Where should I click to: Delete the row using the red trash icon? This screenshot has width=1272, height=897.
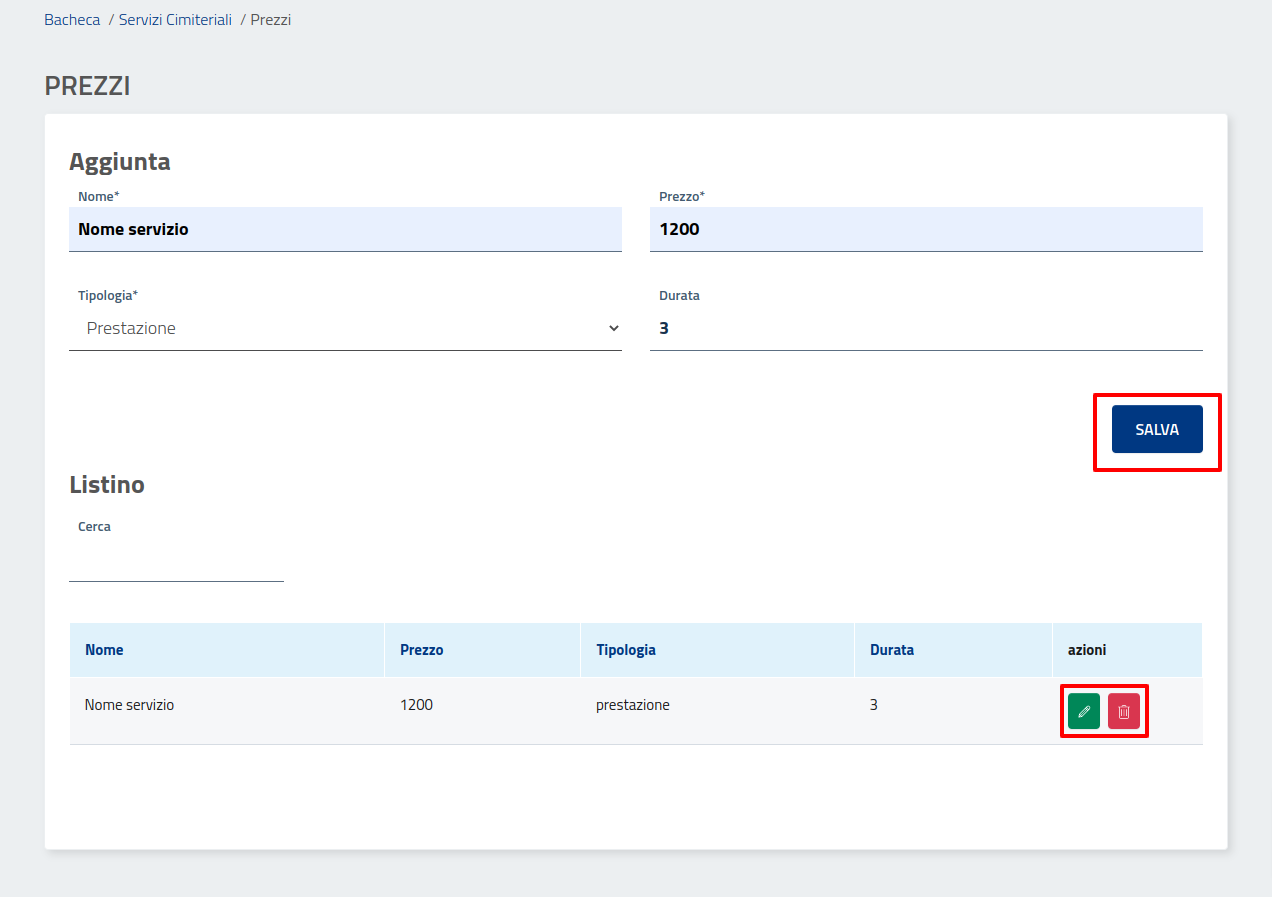point(1124,711)
